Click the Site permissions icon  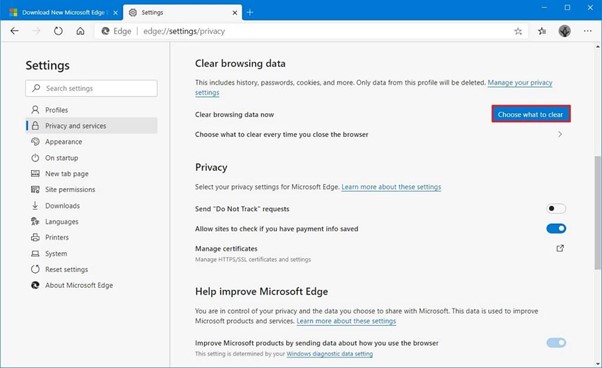35,190
